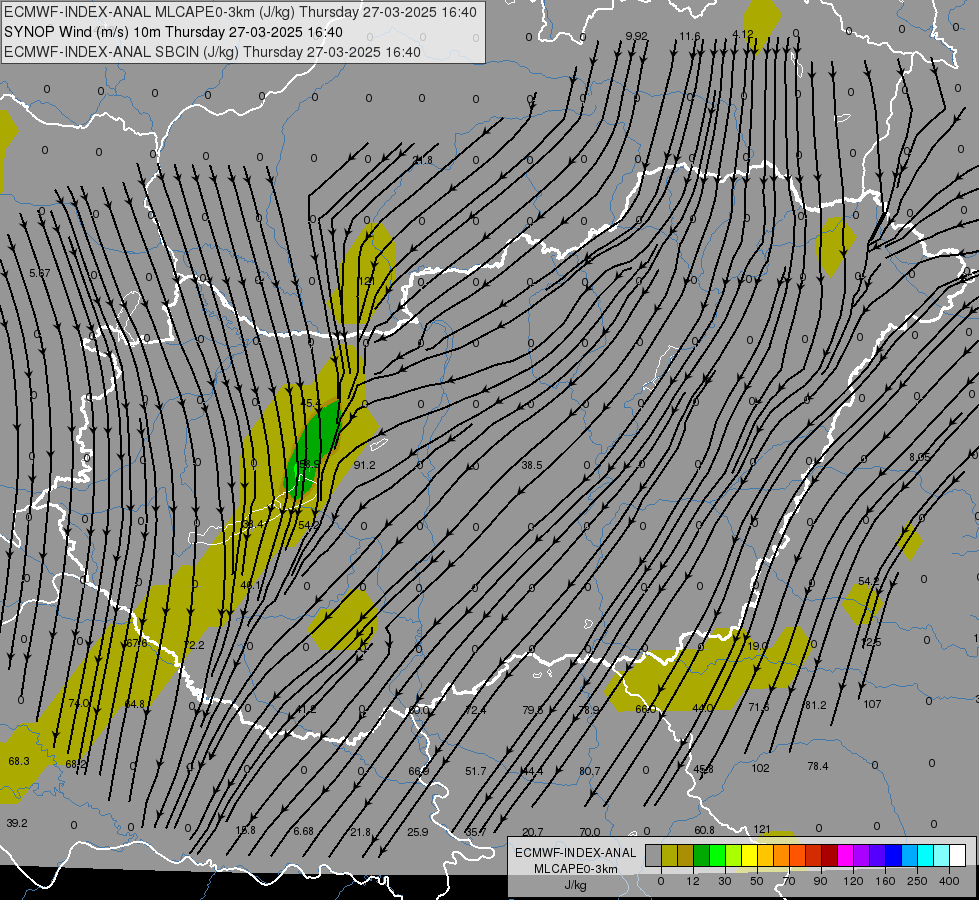Click the map value 80.7
This screenshot has width=979, height=900.
589,771
